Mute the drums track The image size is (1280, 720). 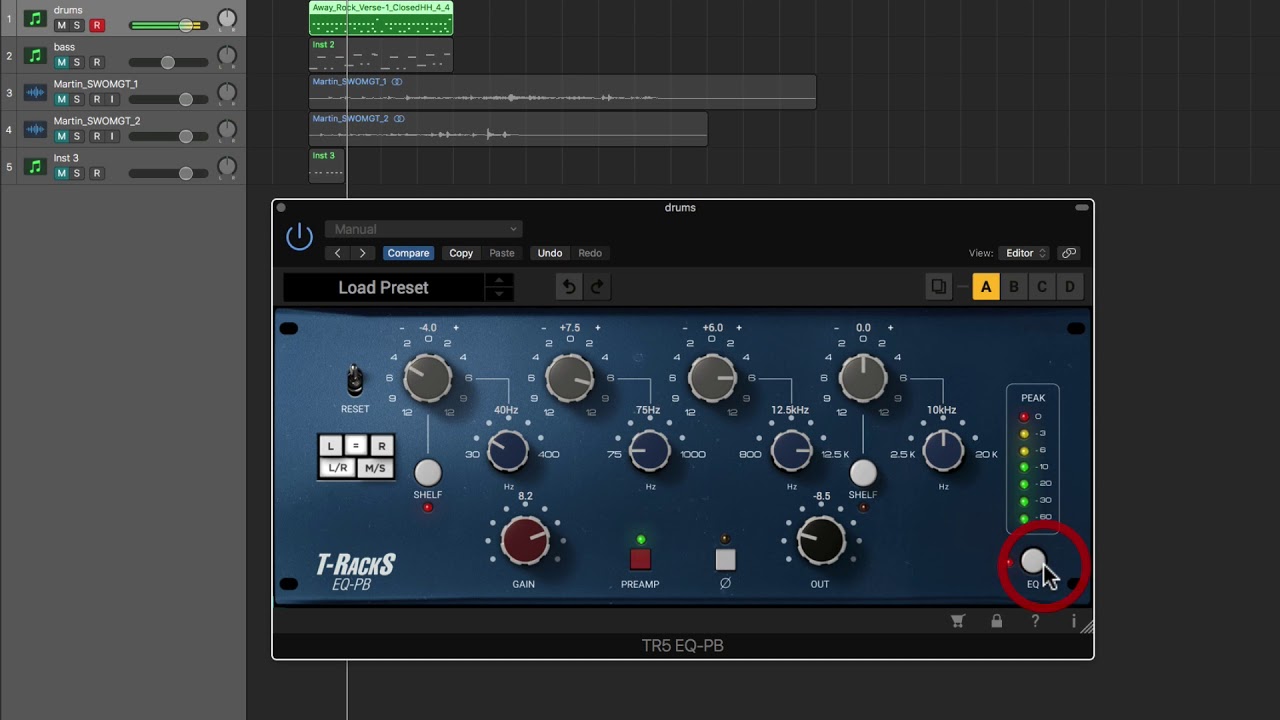(x=61, y=26)
